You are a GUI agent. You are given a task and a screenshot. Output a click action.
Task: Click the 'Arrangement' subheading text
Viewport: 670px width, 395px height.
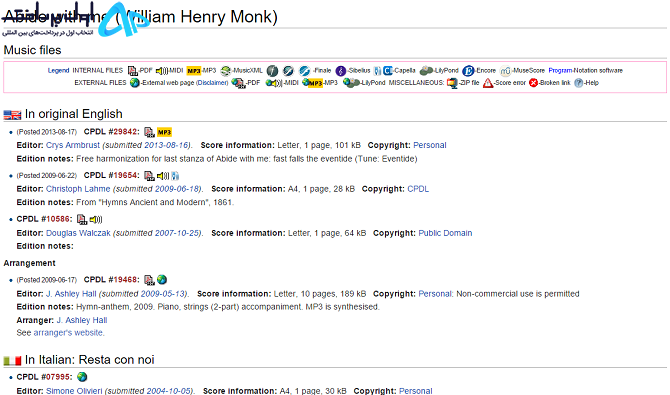[x=29, y=263]
